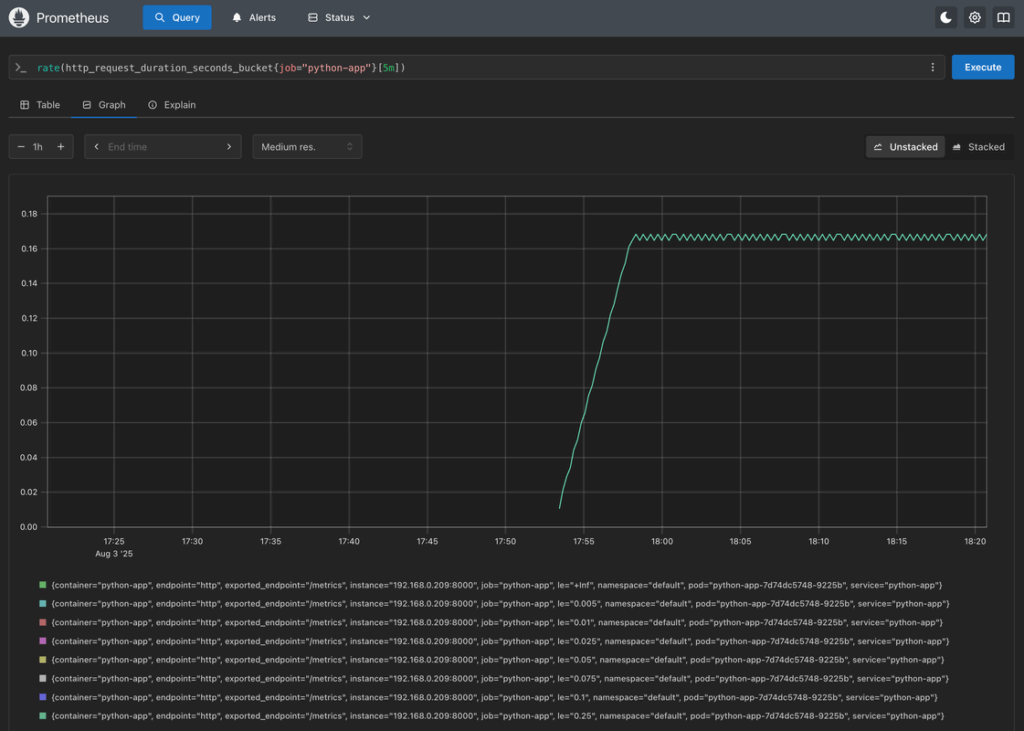Select the le="0.005" legend series label
This screenshot has height=731, width=1024.
coord(500,604)
